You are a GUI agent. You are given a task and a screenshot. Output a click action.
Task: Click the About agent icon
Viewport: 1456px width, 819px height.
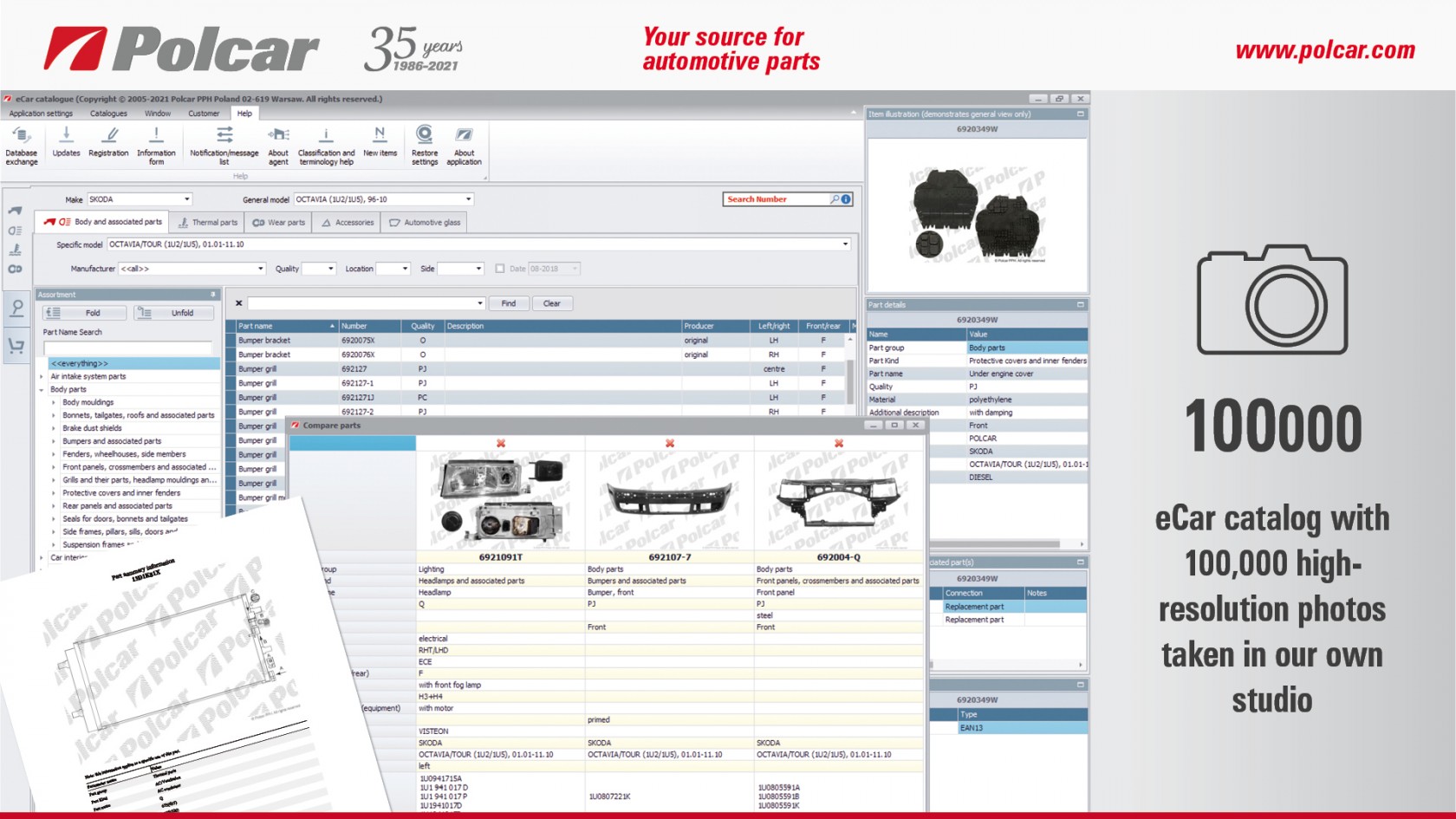(278, 145)
